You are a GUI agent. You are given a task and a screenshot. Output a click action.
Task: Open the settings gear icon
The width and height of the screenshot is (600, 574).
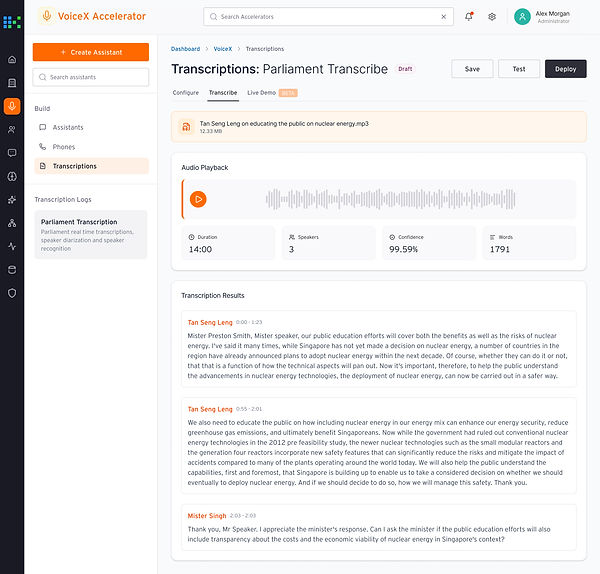tap(492, 16)
